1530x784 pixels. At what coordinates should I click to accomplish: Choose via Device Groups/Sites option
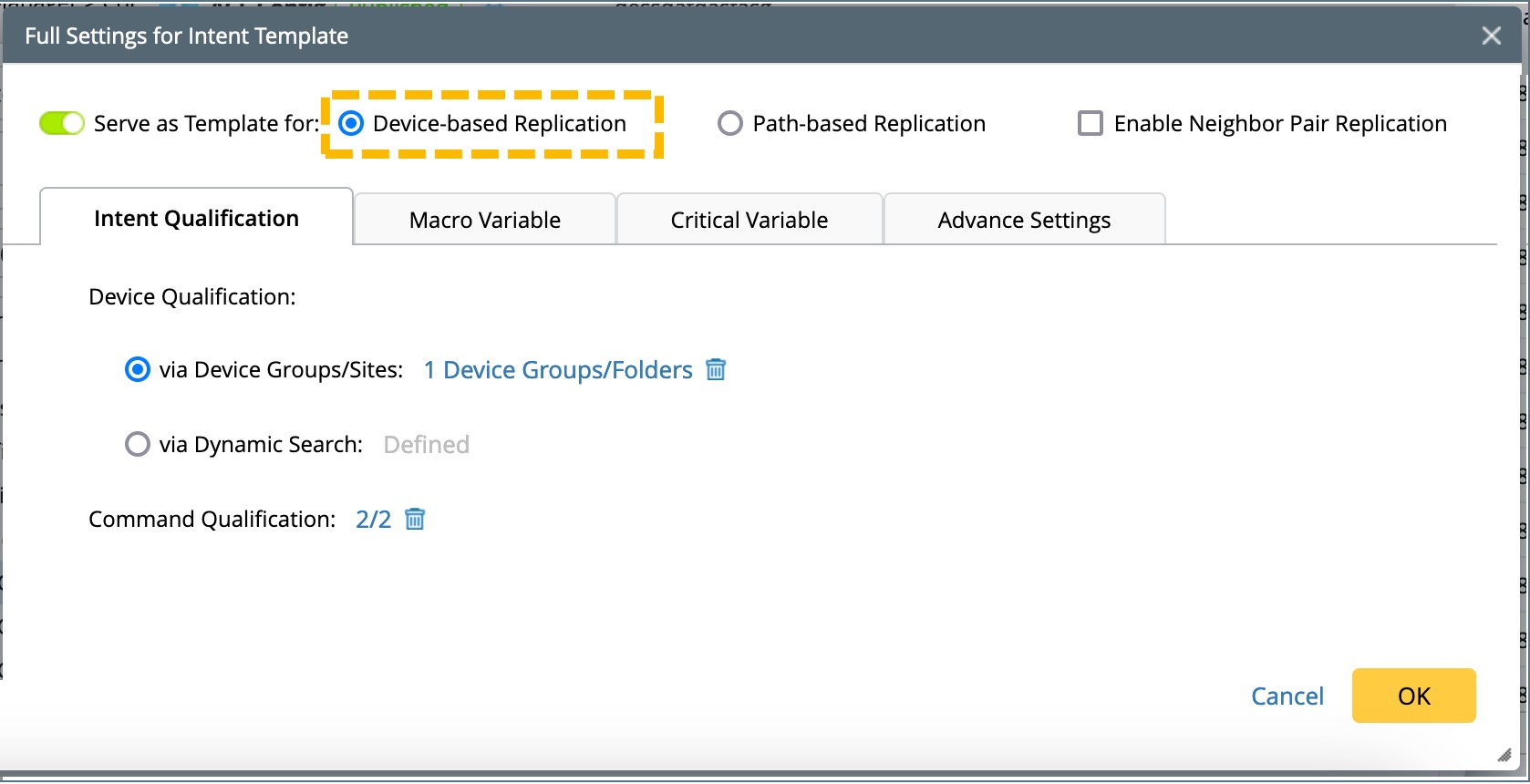click(x=138, y=369)
